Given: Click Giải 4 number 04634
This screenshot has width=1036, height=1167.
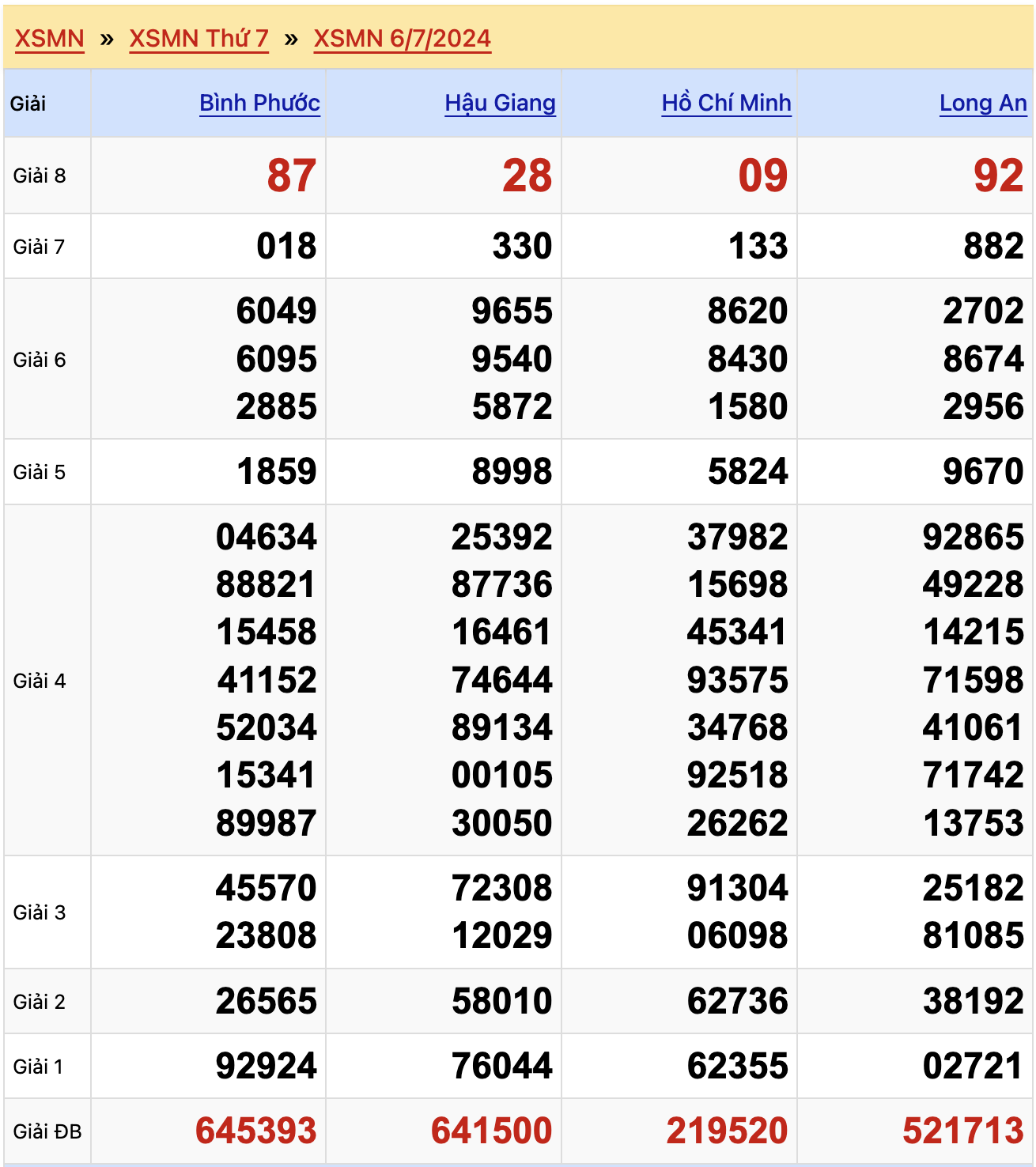Looking at the screenshot, I should coord(267,537).
